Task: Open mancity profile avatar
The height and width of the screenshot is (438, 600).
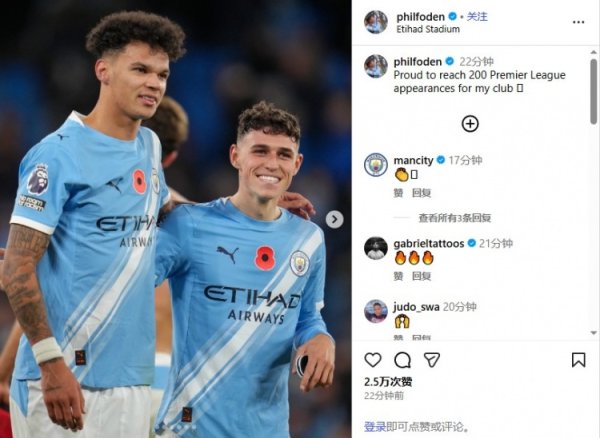Action: [376, 165]
